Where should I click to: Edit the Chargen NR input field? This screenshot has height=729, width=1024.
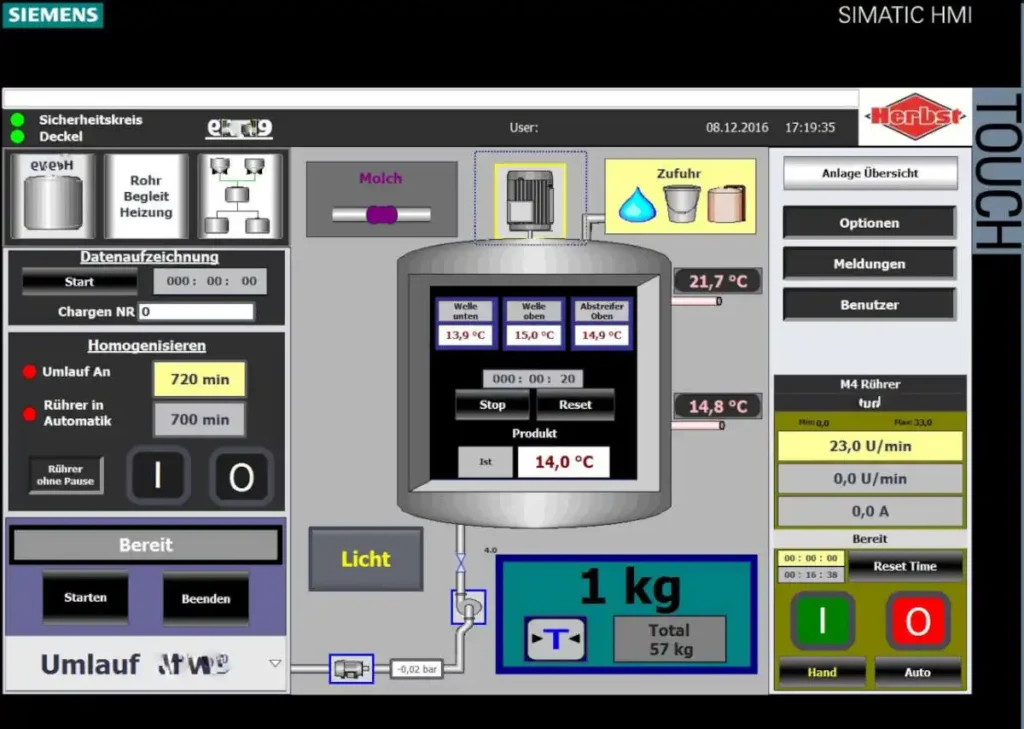[197, 312]
